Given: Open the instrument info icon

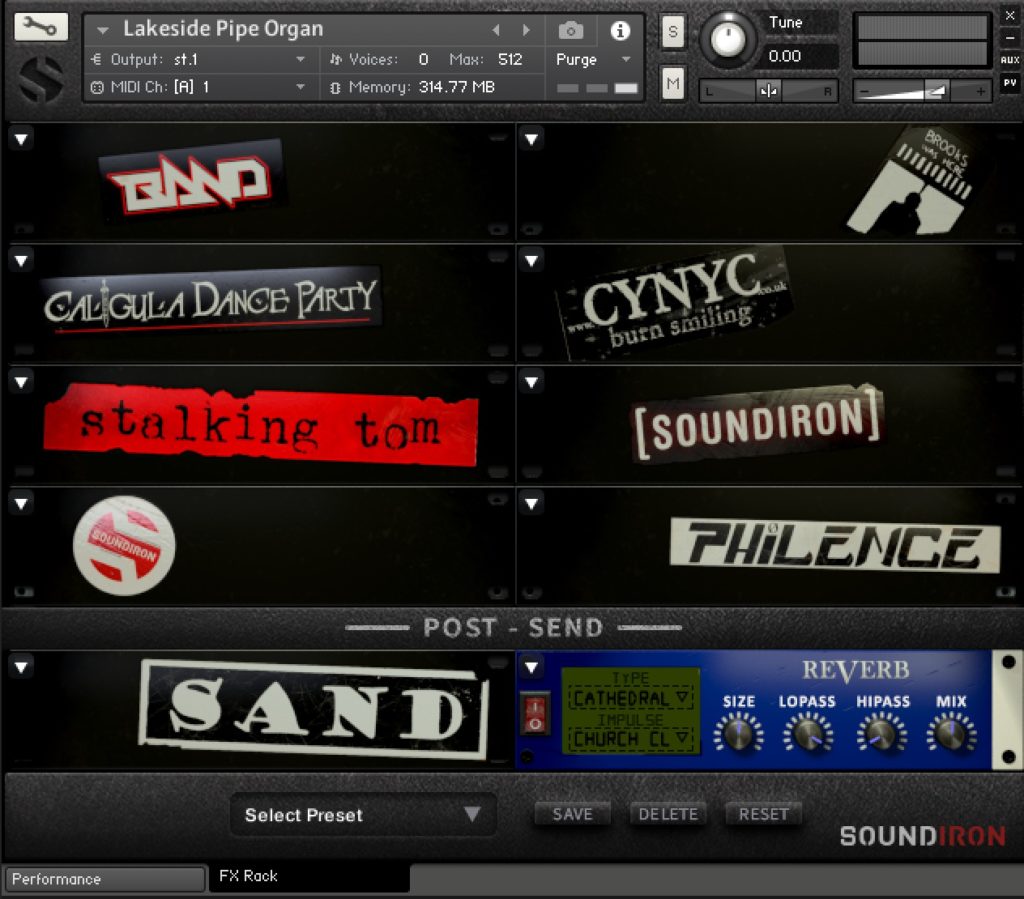Looking at the screenshot, I should point(620,30).
